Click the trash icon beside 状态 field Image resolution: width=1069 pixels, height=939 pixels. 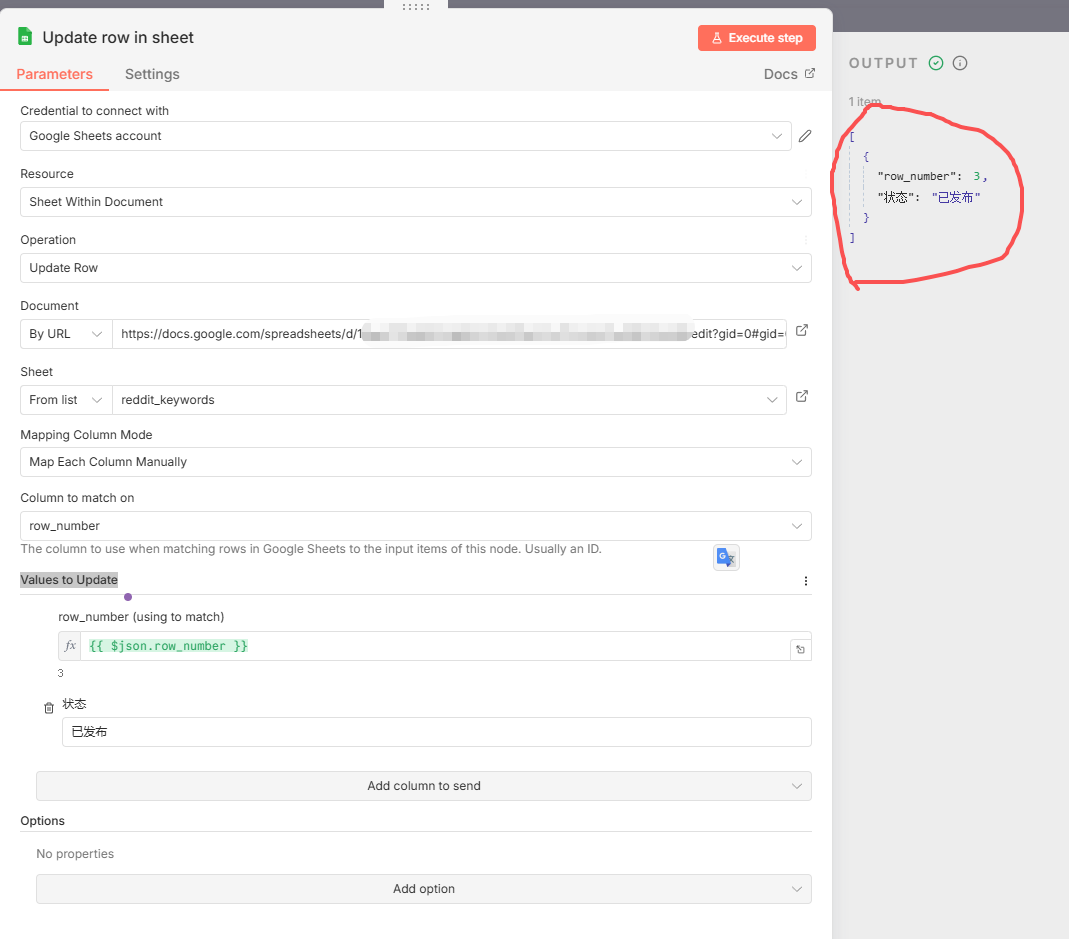[49, 708]
